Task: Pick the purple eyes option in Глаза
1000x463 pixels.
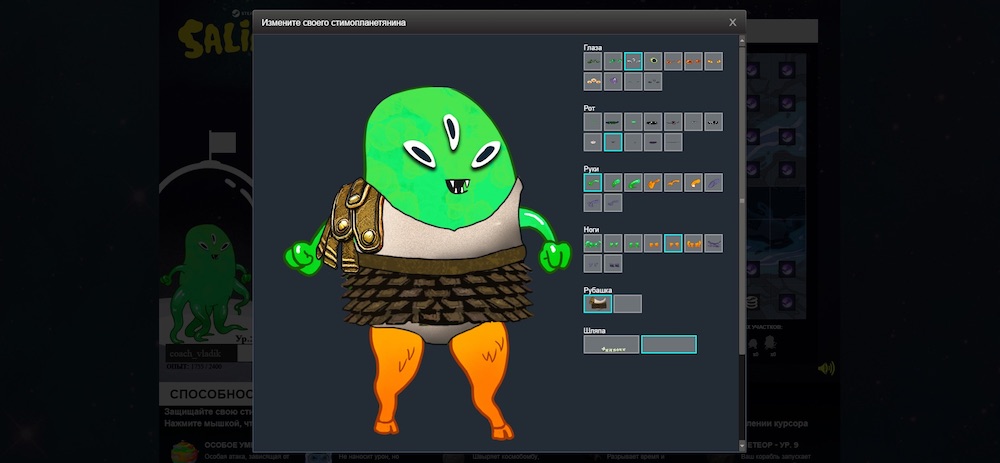Action: pyautogui.click(x=613, y=81)
